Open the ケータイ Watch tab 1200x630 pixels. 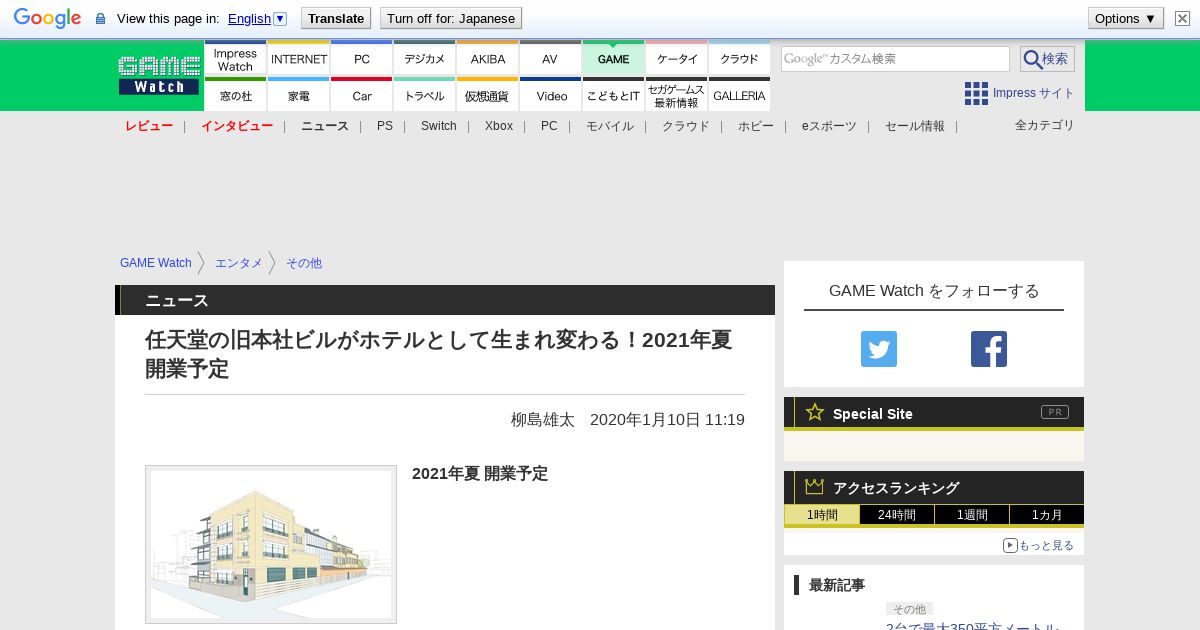tap(677, 59)
